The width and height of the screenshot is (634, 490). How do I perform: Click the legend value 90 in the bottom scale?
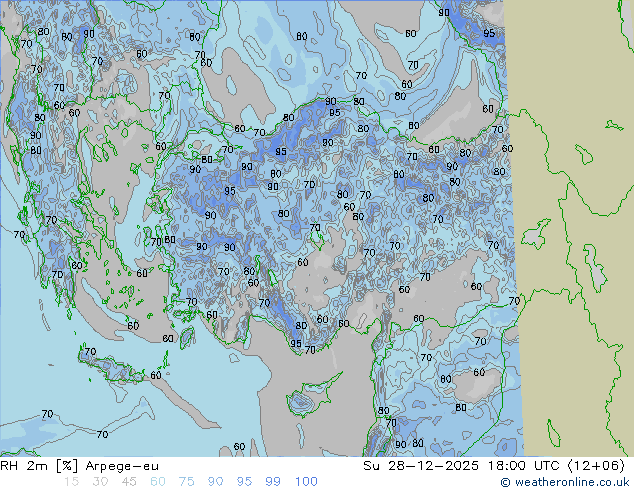[x=215, y=482]
